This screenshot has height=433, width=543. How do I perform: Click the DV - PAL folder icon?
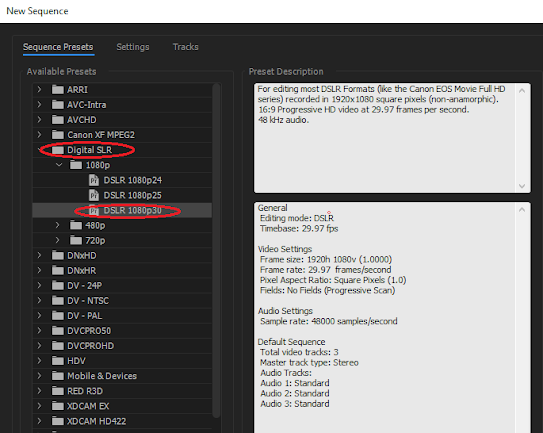(58, 316)
